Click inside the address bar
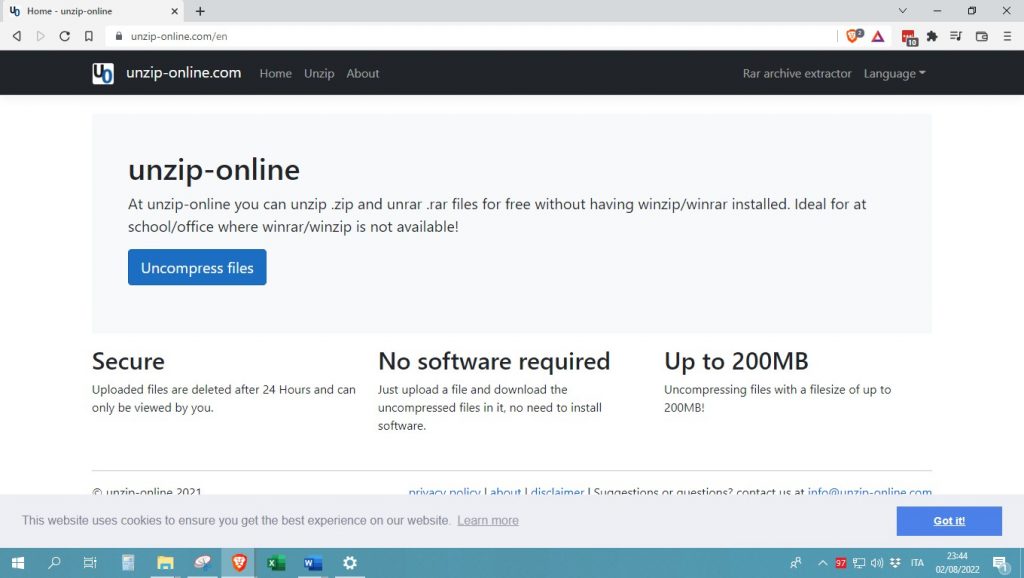This screenshot has height=578, width=1024. pyautogui.click(x=300, y=35)
